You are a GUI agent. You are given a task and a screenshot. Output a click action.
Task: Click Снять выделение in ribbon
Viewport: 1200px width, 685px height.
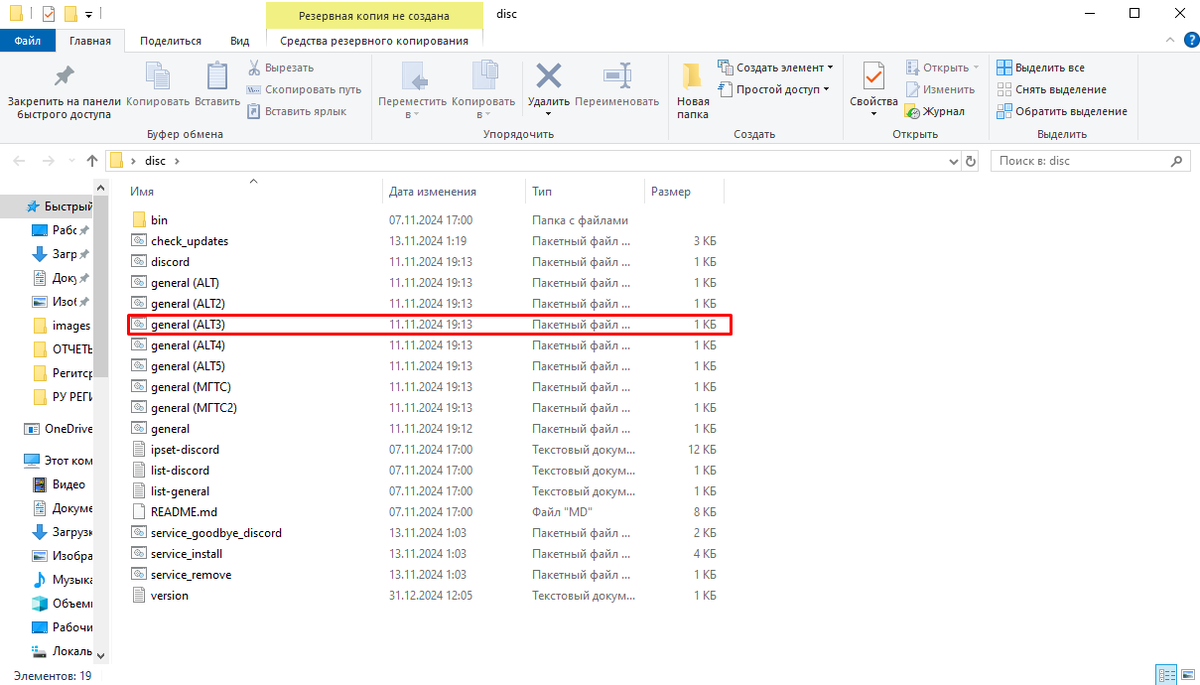click(1051, 89)
